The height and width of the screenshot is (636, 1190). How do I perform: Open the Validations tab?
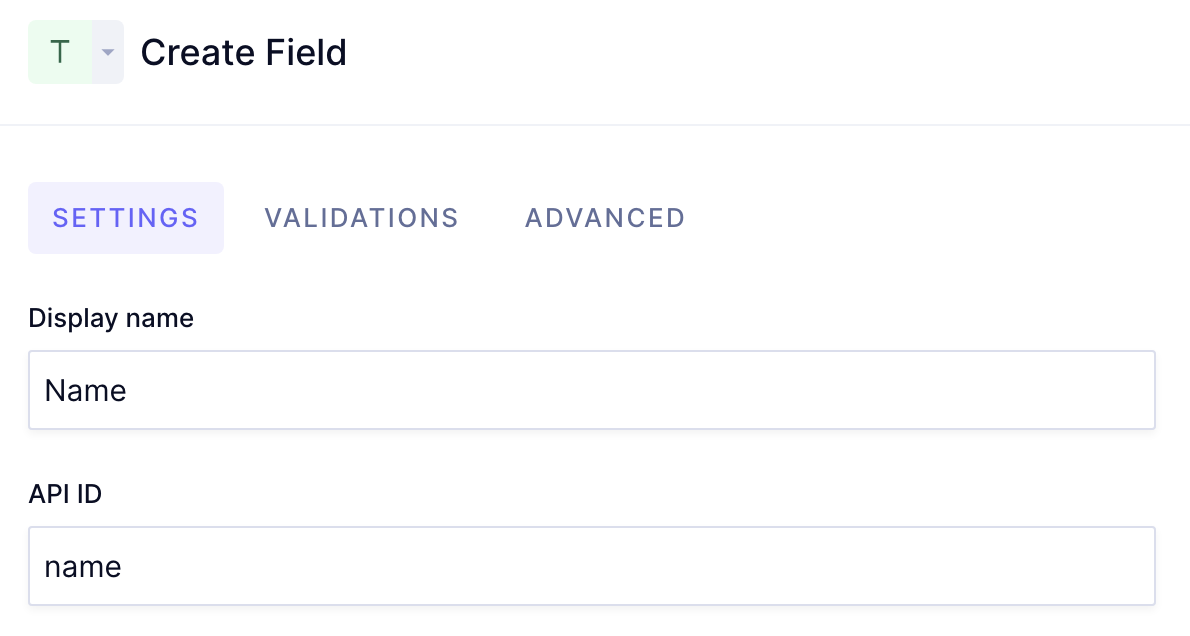pos(361,218)
